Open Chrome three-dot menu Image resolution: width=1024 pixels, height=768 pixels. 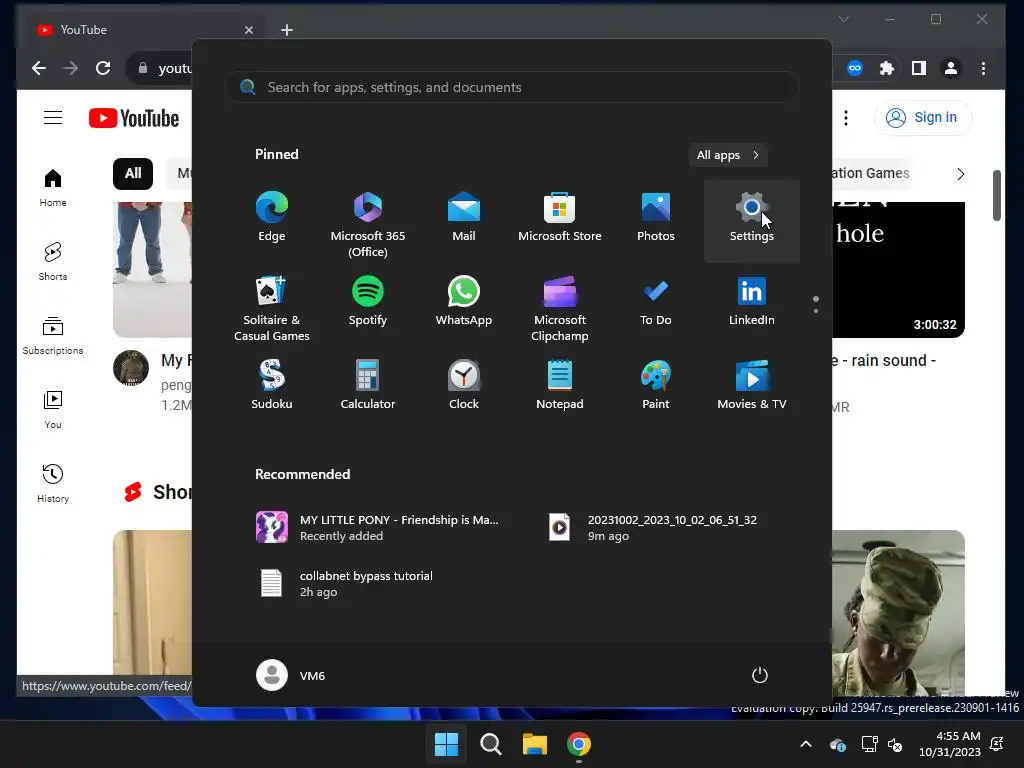point(984,68)
